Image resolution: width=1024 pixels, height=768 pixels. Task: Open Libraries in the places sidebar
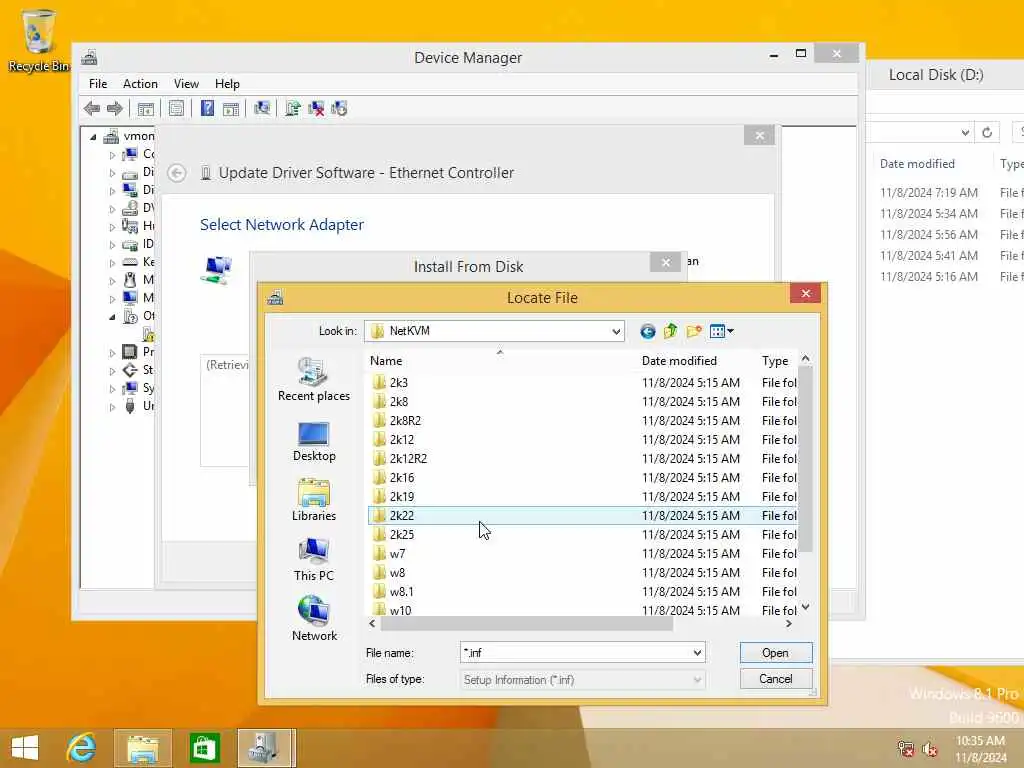(313, 500)
